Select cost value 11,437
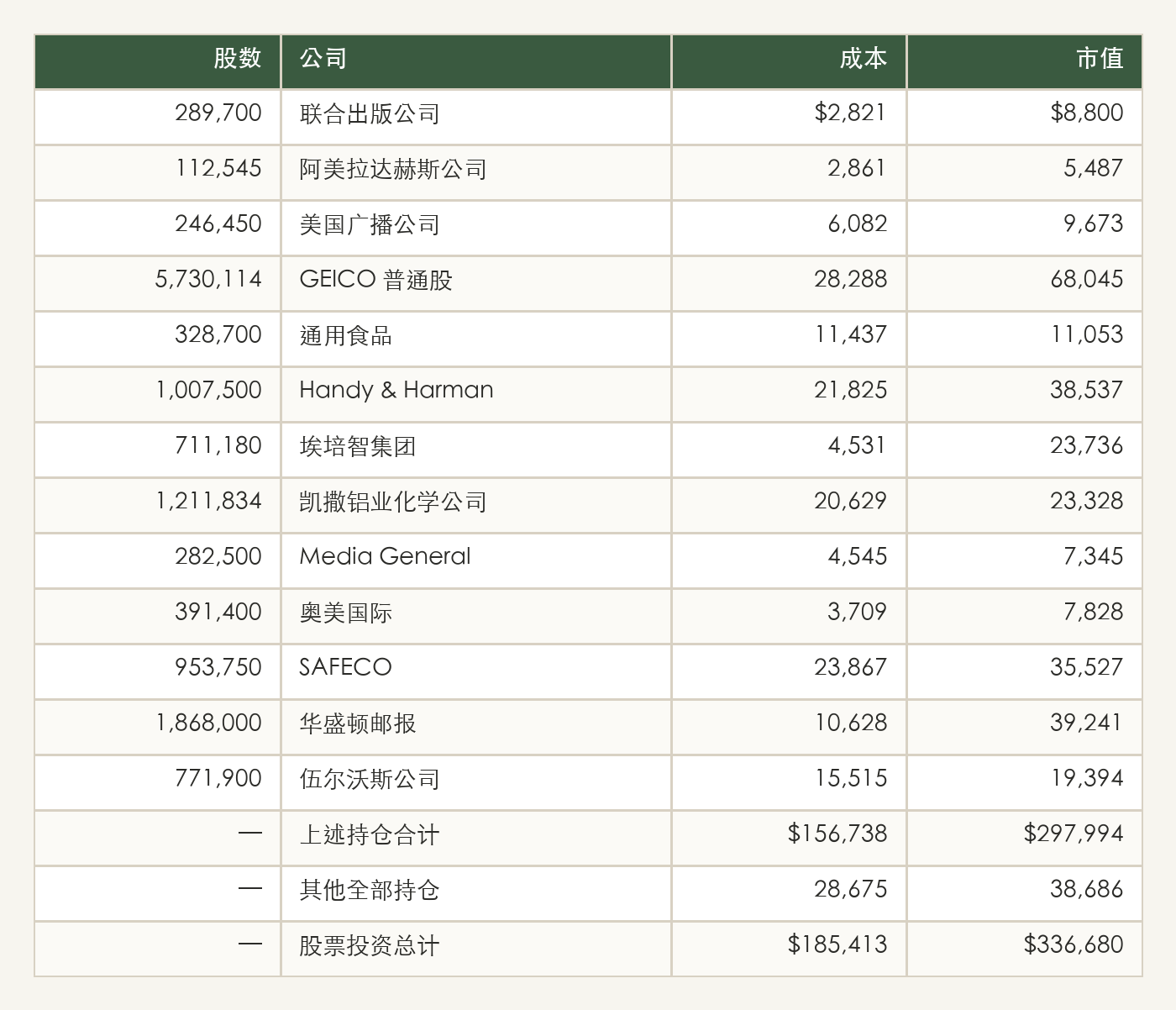Screen dimensions: 1176x1010 pos(850,335)
